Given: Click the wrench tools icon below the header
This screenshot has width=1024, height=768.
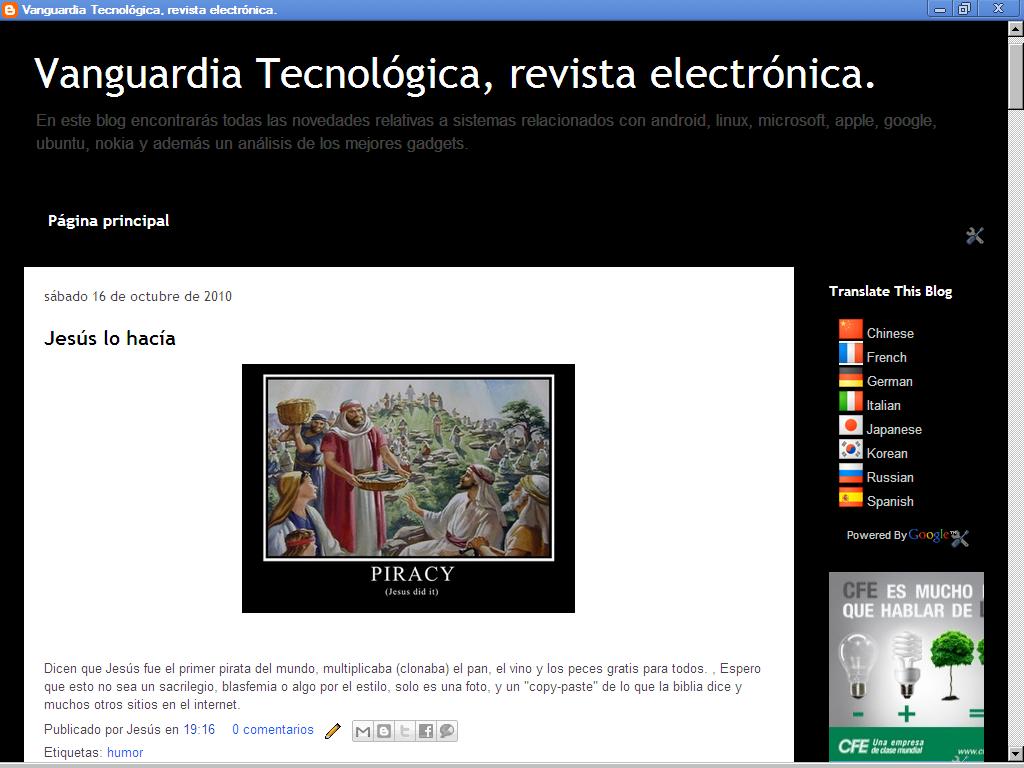Looking at the screenshot, I should tap(974, 236).
